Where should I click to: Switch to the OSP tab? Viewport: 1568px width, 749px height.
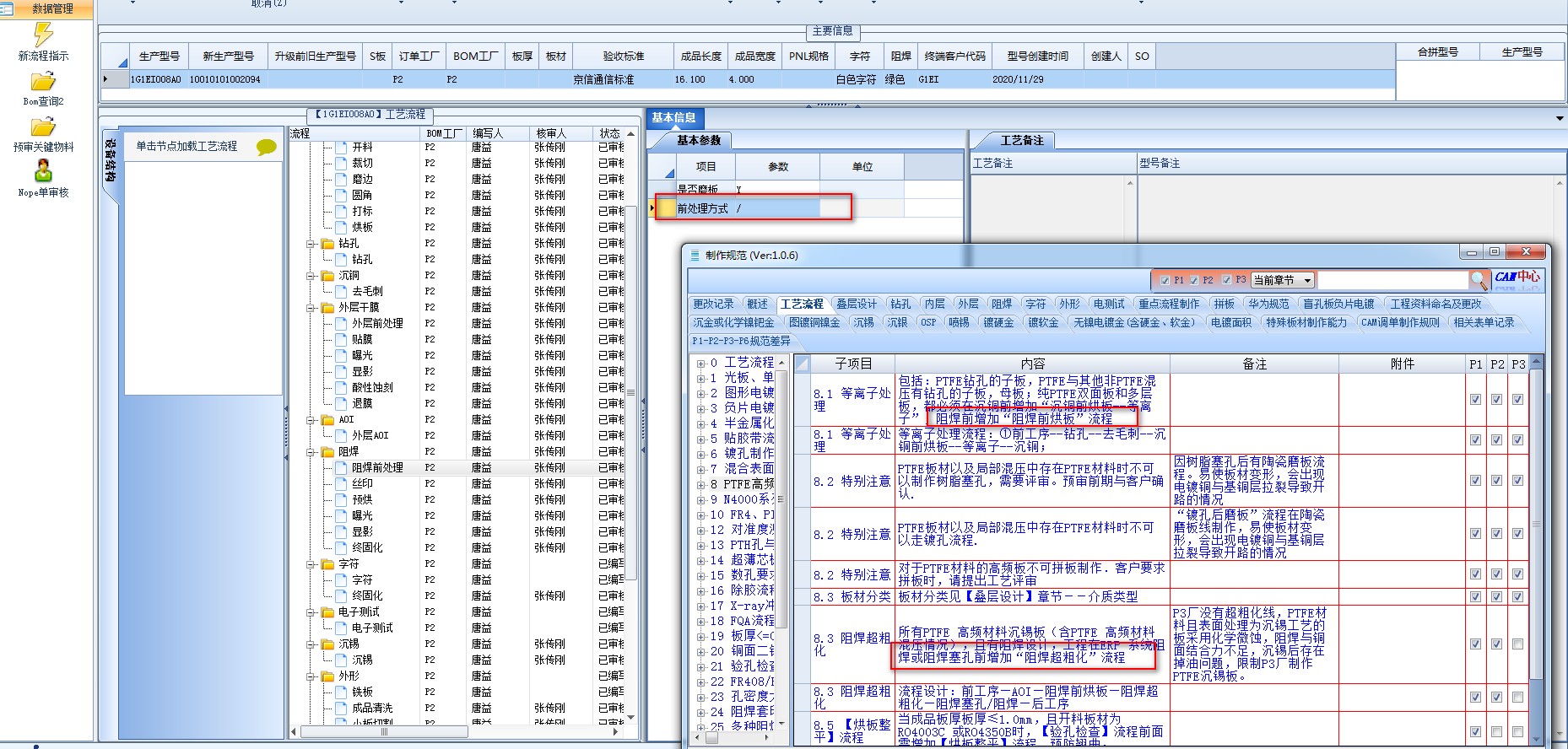927,323
